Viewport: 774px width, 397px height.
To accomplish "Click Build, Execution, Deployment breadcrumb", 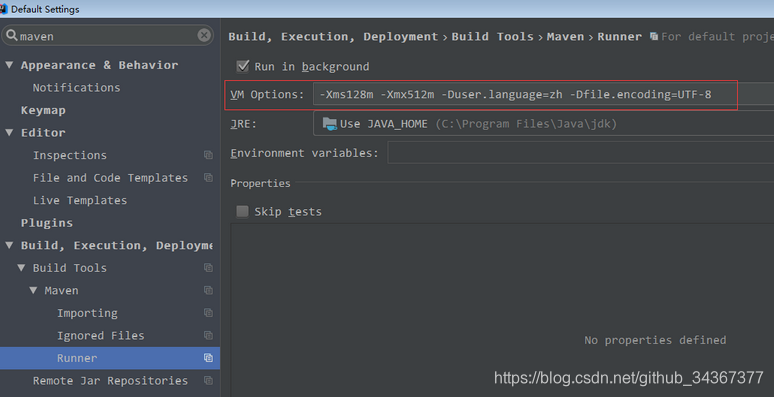I will [x=333, y=37].
